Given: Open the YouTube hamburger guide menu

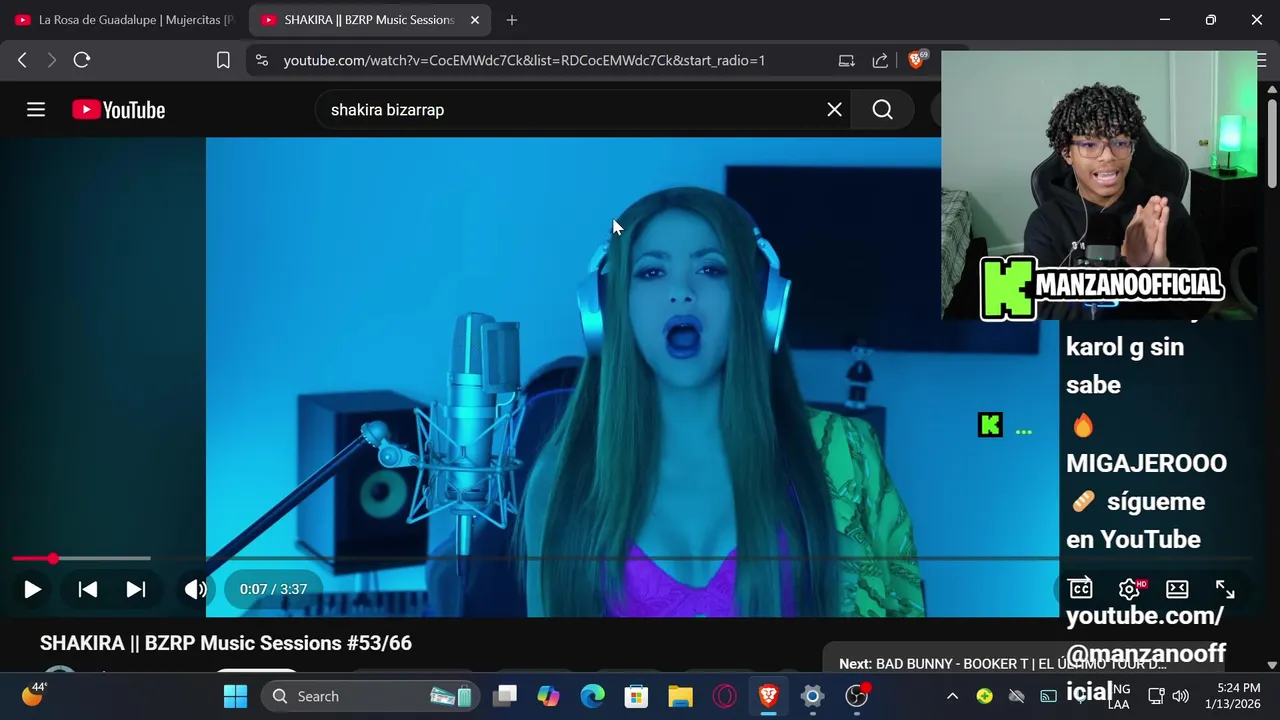Looking at the screenshot, I should point(36,110).
